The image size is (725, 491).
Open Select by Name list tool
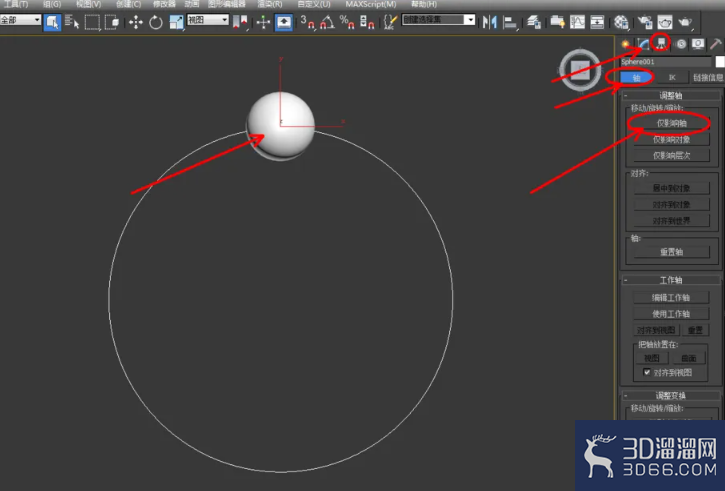click(72, 22)
